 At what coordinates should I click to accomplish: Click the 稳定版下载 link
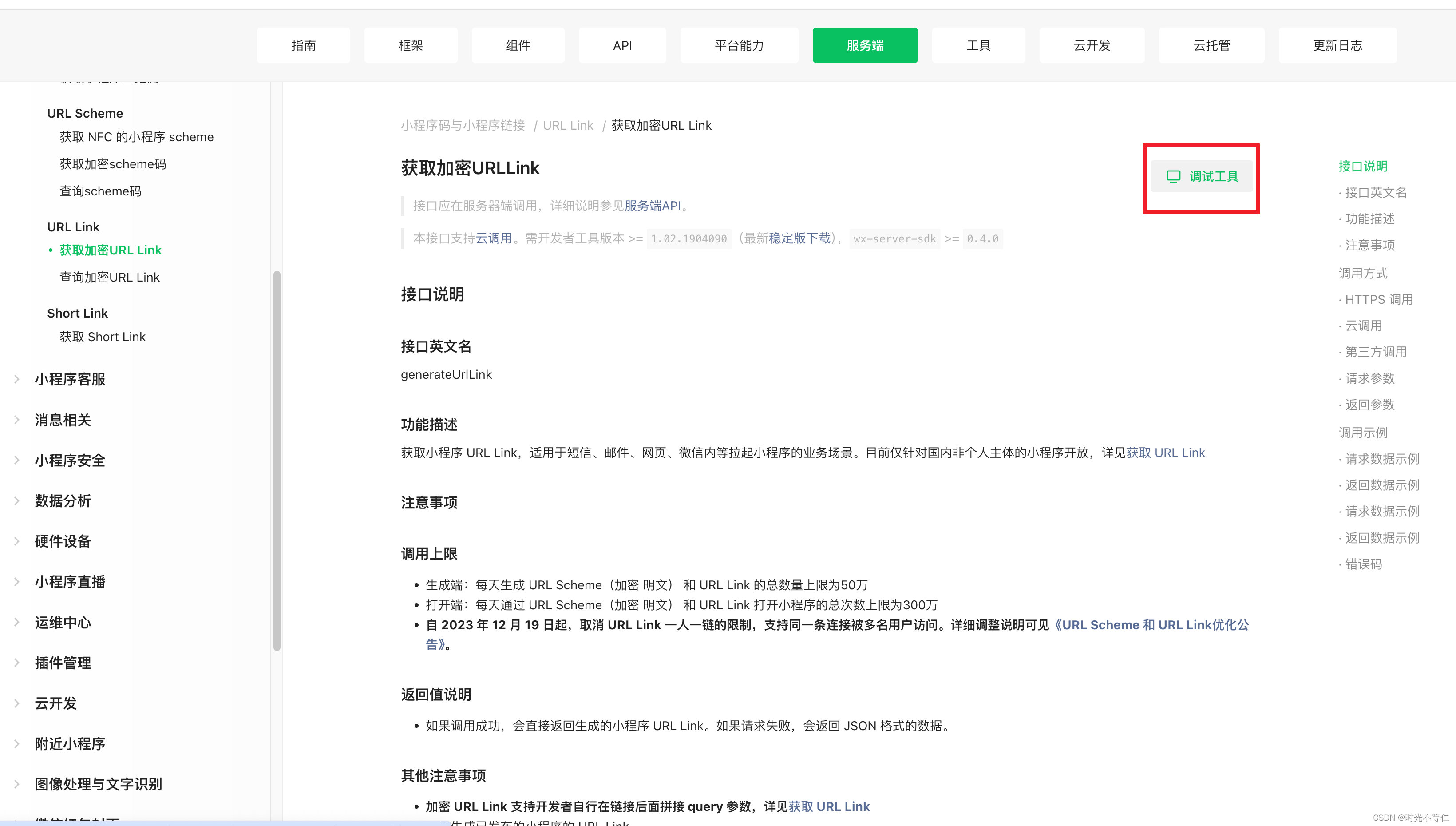(799, 238)
